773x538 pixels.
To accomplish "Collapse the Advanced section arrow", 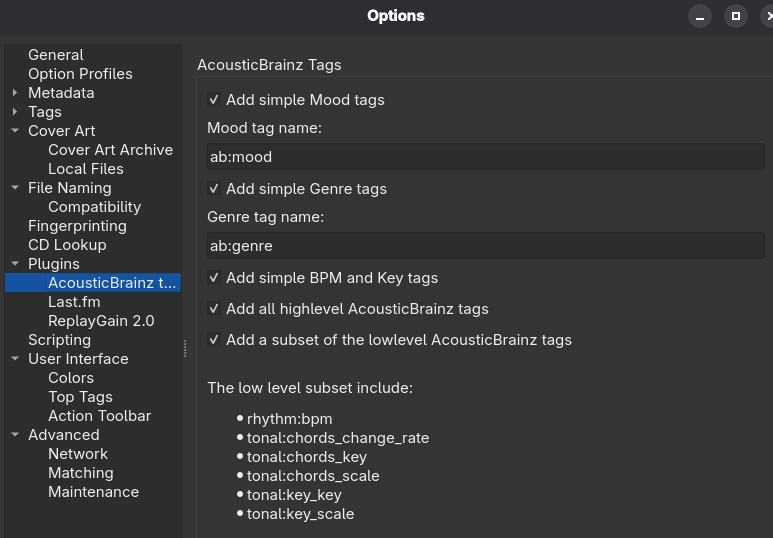I will (15, 435).
